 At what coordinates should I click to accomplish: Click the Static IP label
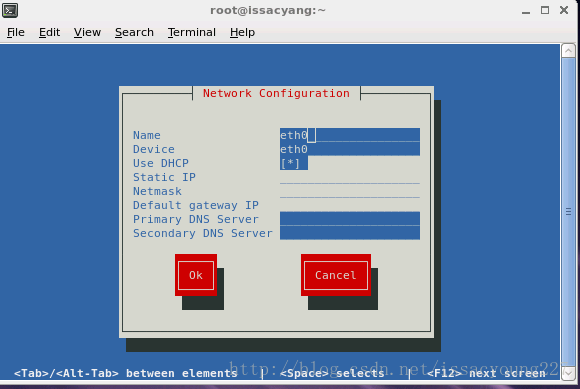(x=164, y=177)
